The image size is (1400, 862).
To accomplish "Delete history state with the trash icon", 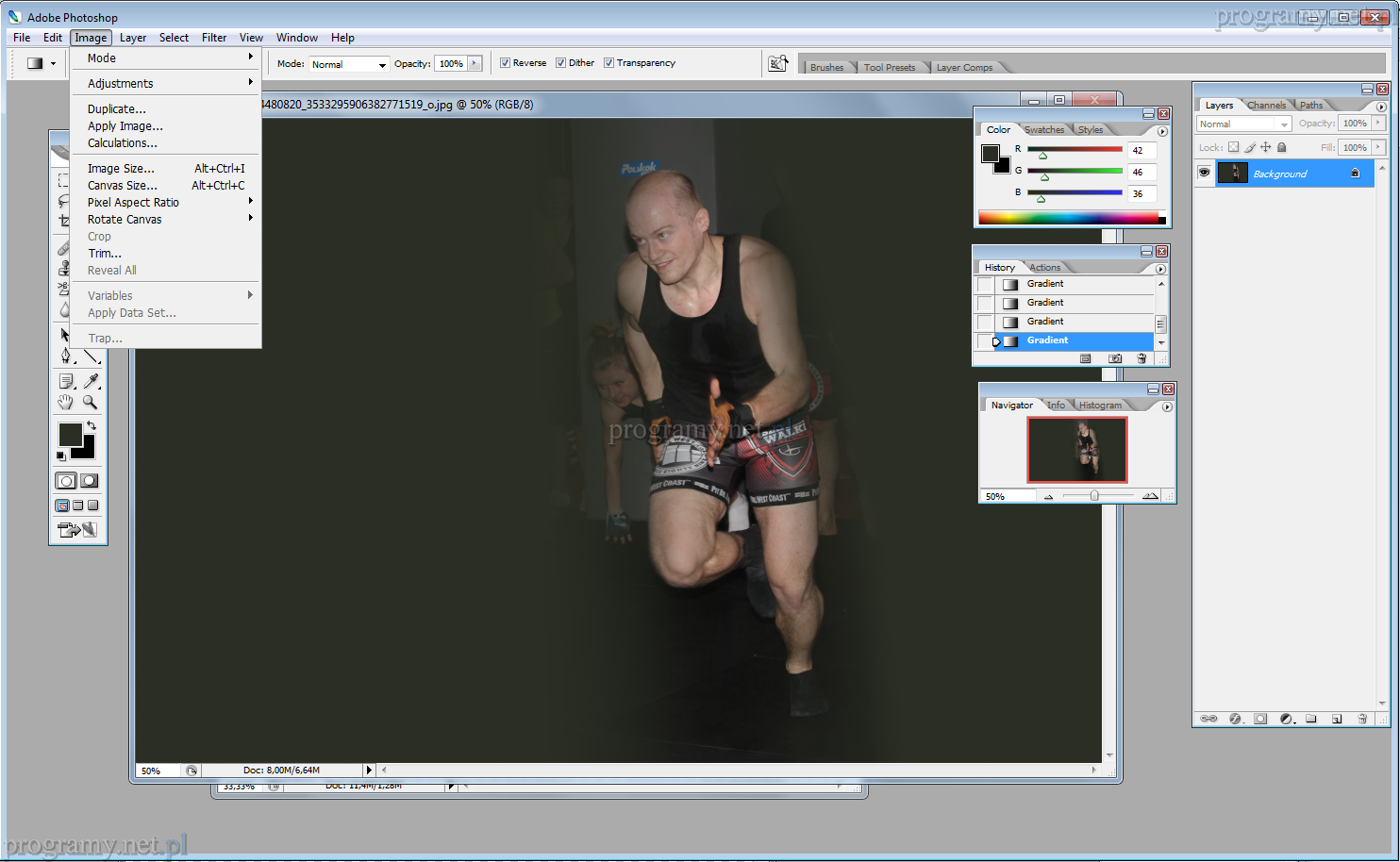I will pyautogui.click(x=1142, y=359).
